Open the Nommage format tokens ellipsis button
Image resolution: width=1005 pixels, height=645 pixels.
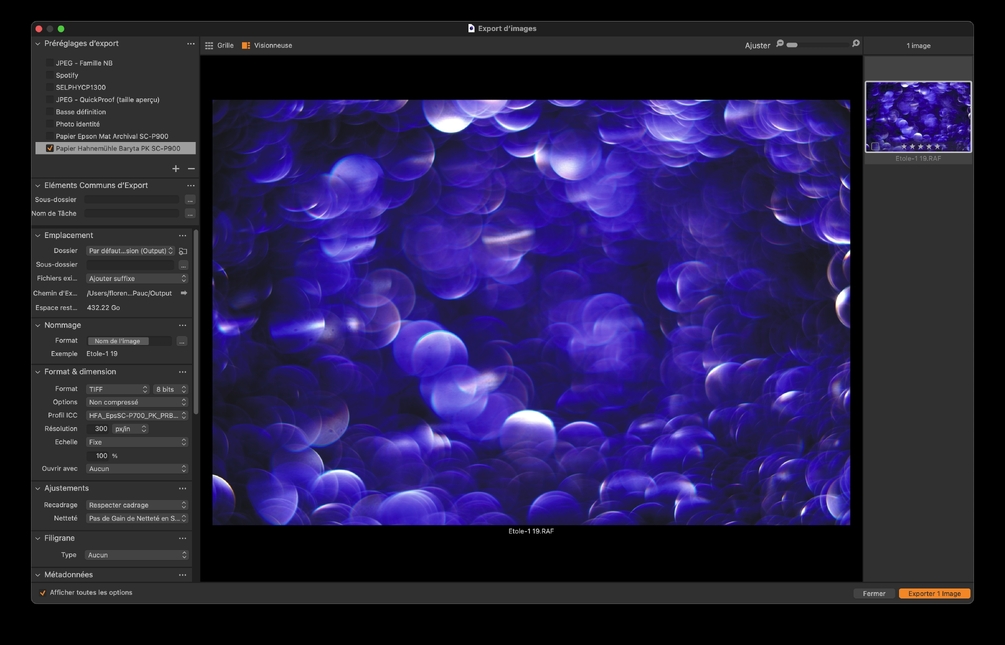pyautogui.click(x=182, y=341)
